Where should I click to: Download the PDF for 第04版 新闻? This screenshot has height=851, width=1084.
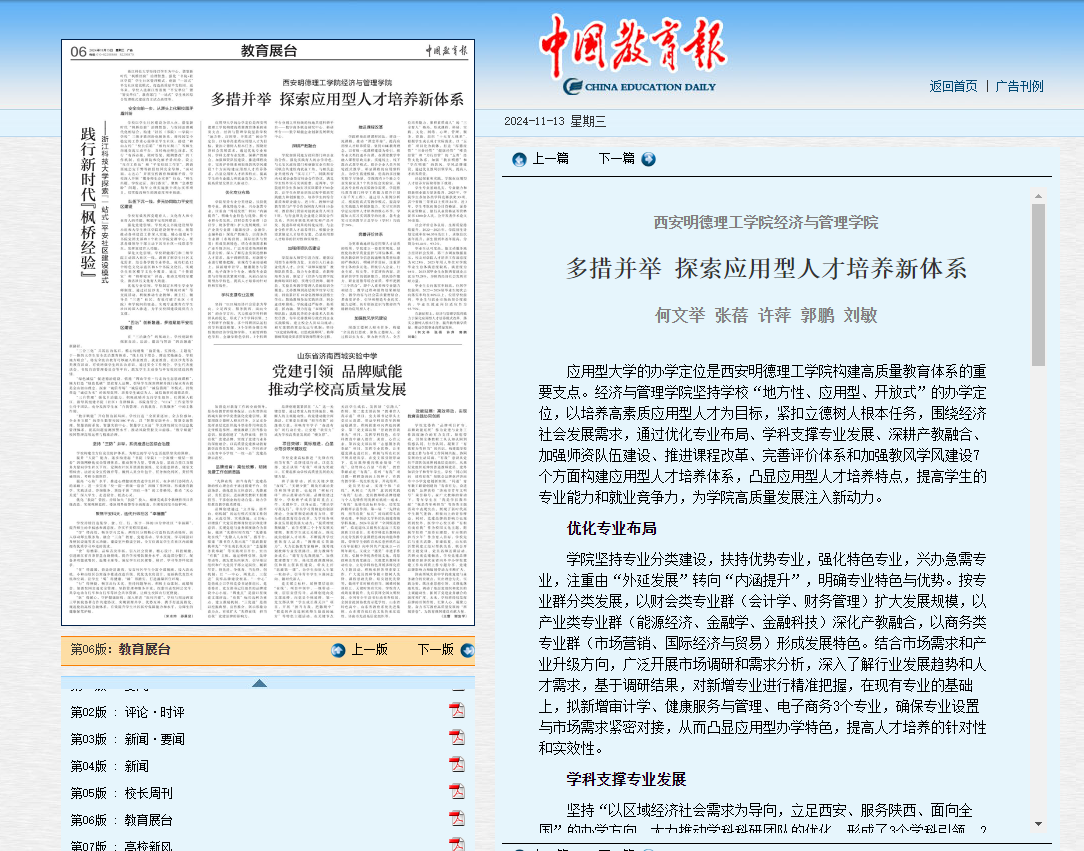pos(457,765)
